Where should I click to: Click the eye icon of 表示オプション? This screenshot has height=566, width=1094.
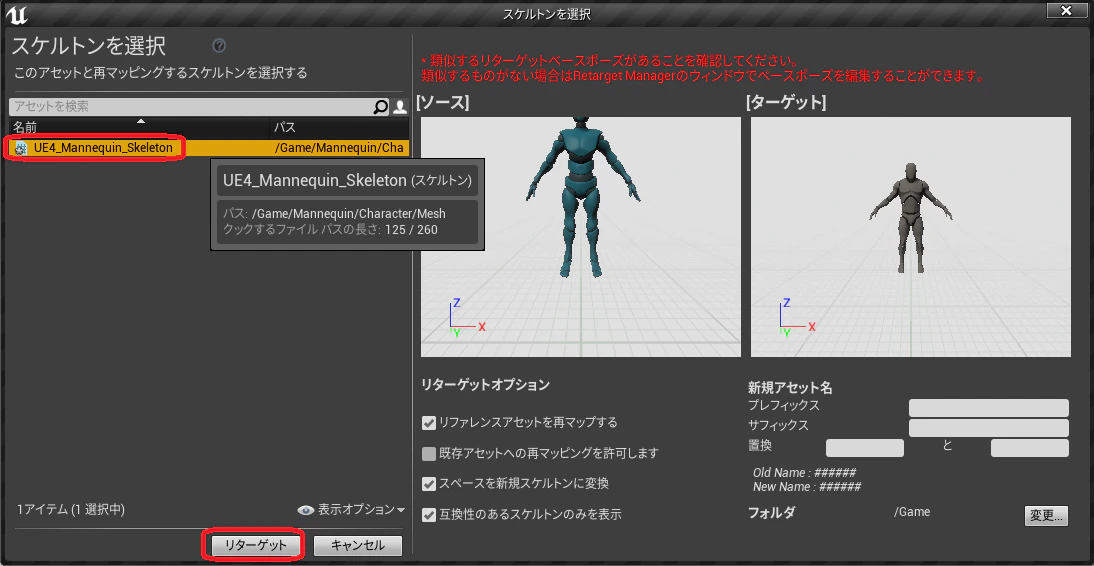tap(306, 510)
